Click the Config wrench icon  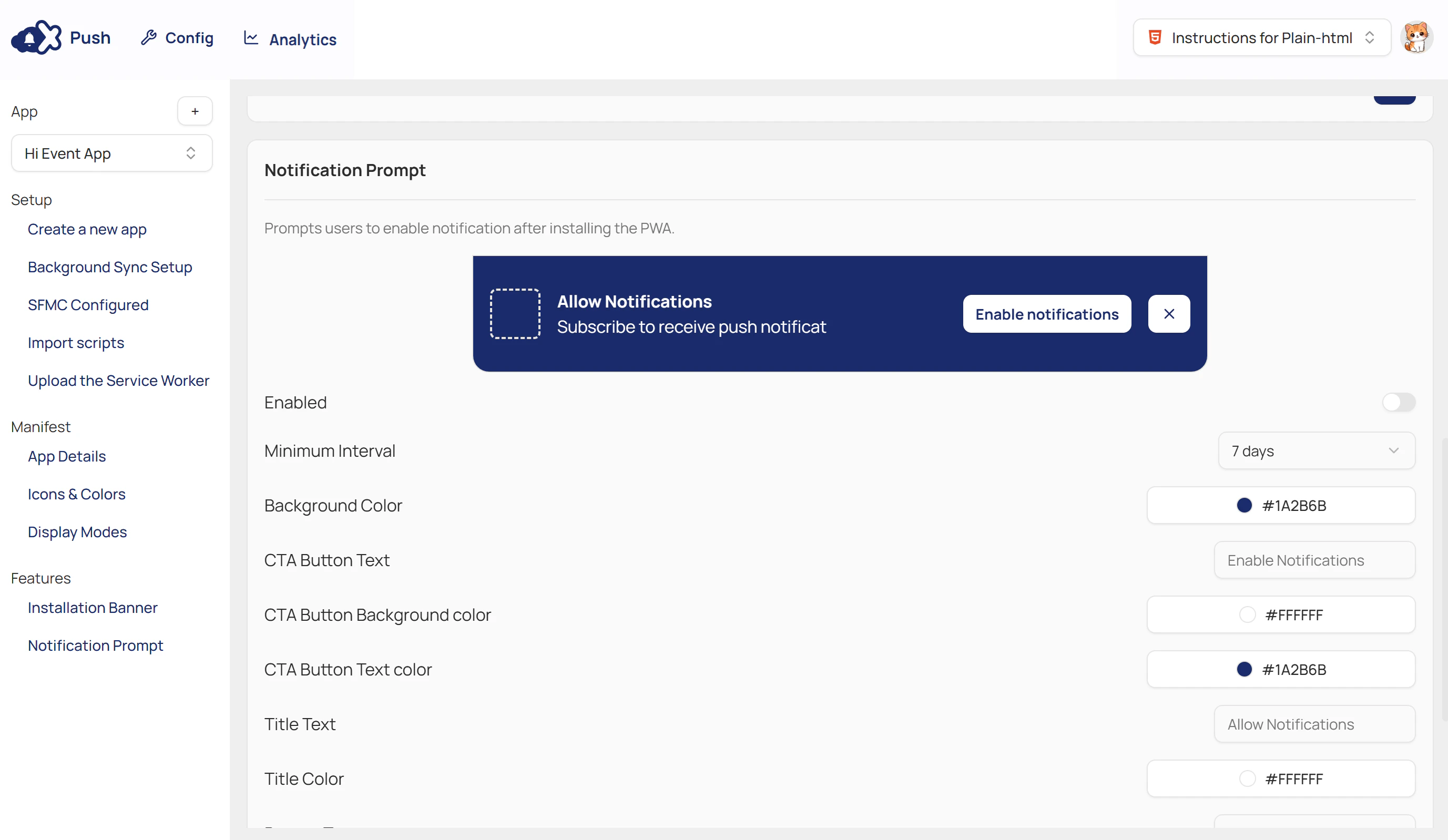(149, 37)
